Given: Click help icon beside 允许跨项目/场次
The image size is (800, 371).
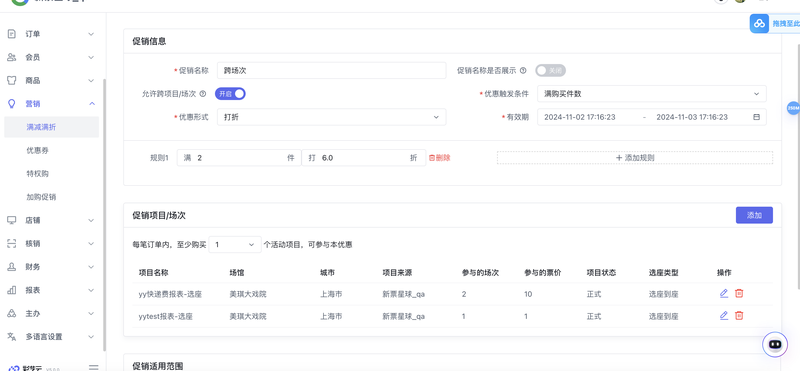Looking at the screenshot, I should tap(203, 94).
